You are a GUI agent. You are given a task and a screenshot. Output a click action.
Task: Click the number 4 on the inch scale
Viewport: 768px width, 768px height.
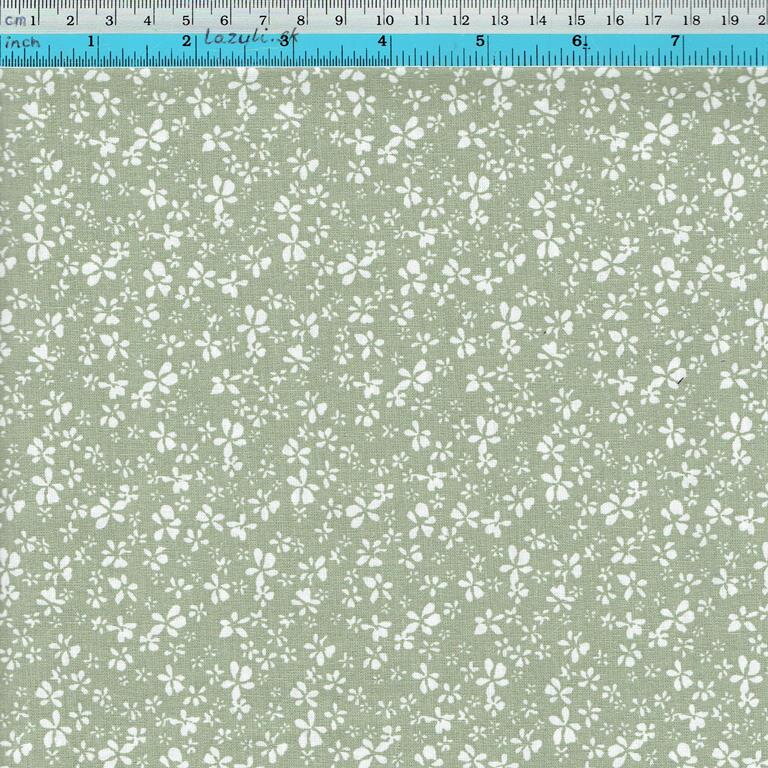click(x=383, y=41)
